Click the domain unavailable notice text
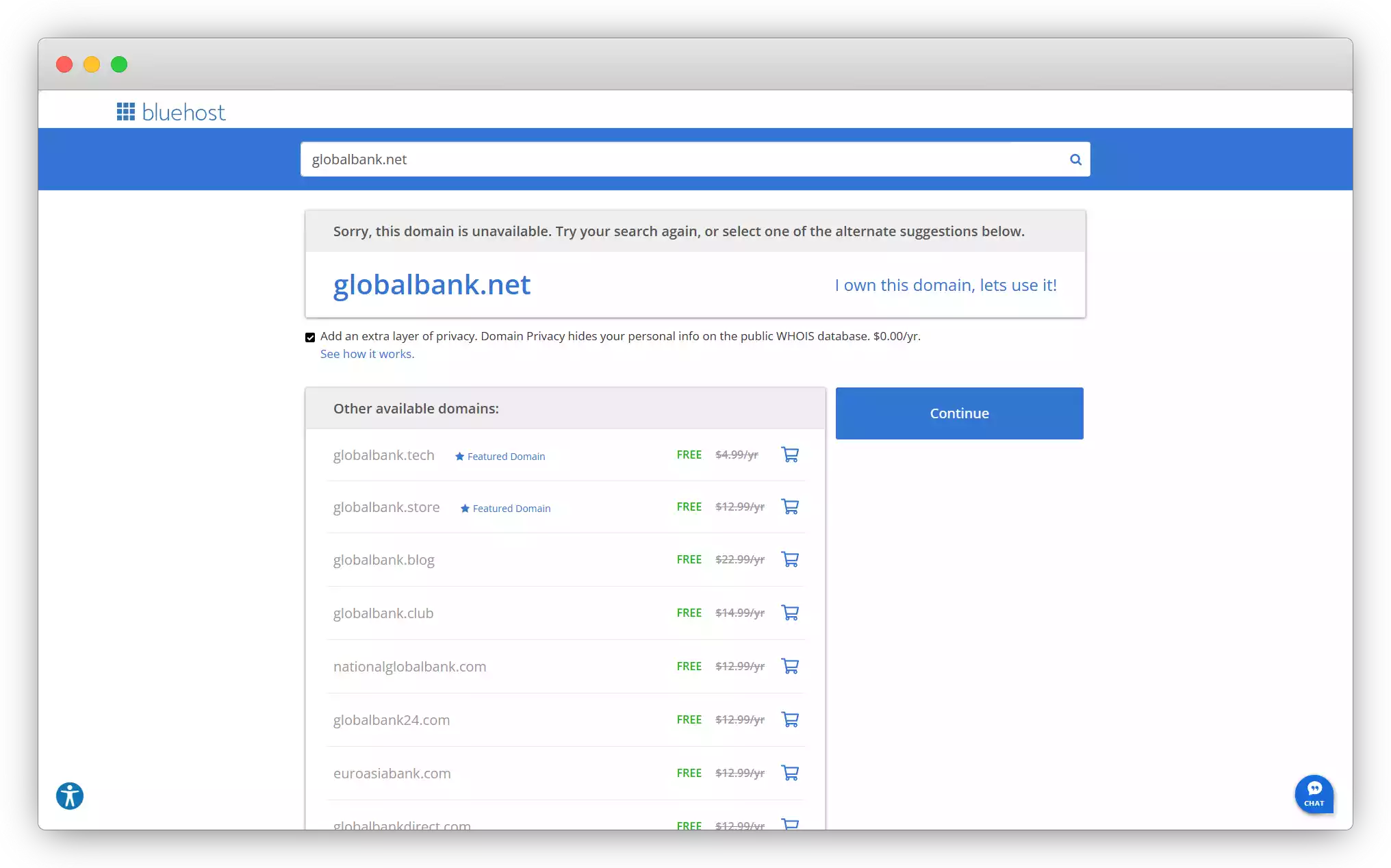Viewport: 1391px width, 868px height. pyautogui.click(x=678, y=231)
